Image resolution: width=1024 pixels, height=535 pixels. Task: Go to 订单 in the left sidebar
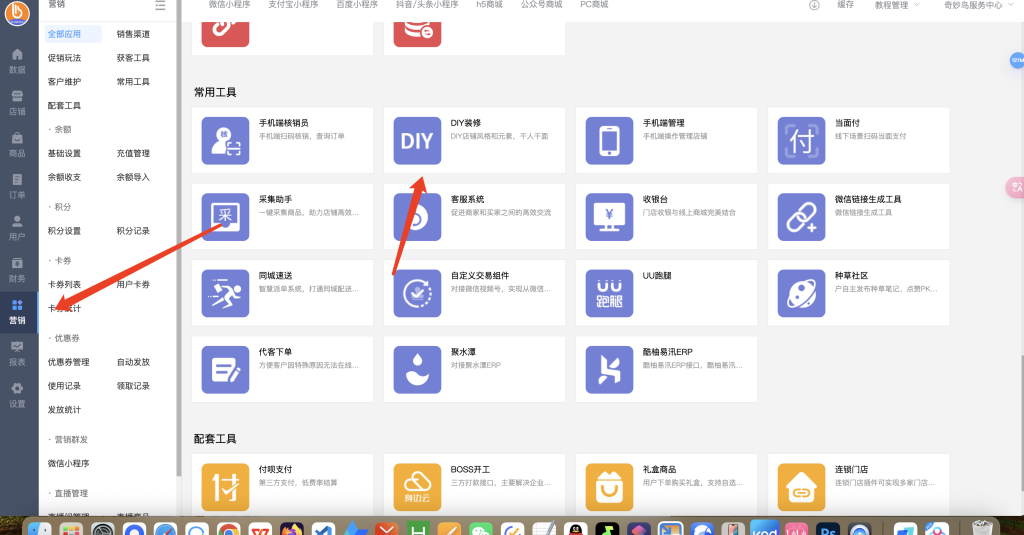pyautogui.click(x=17, y=186)
